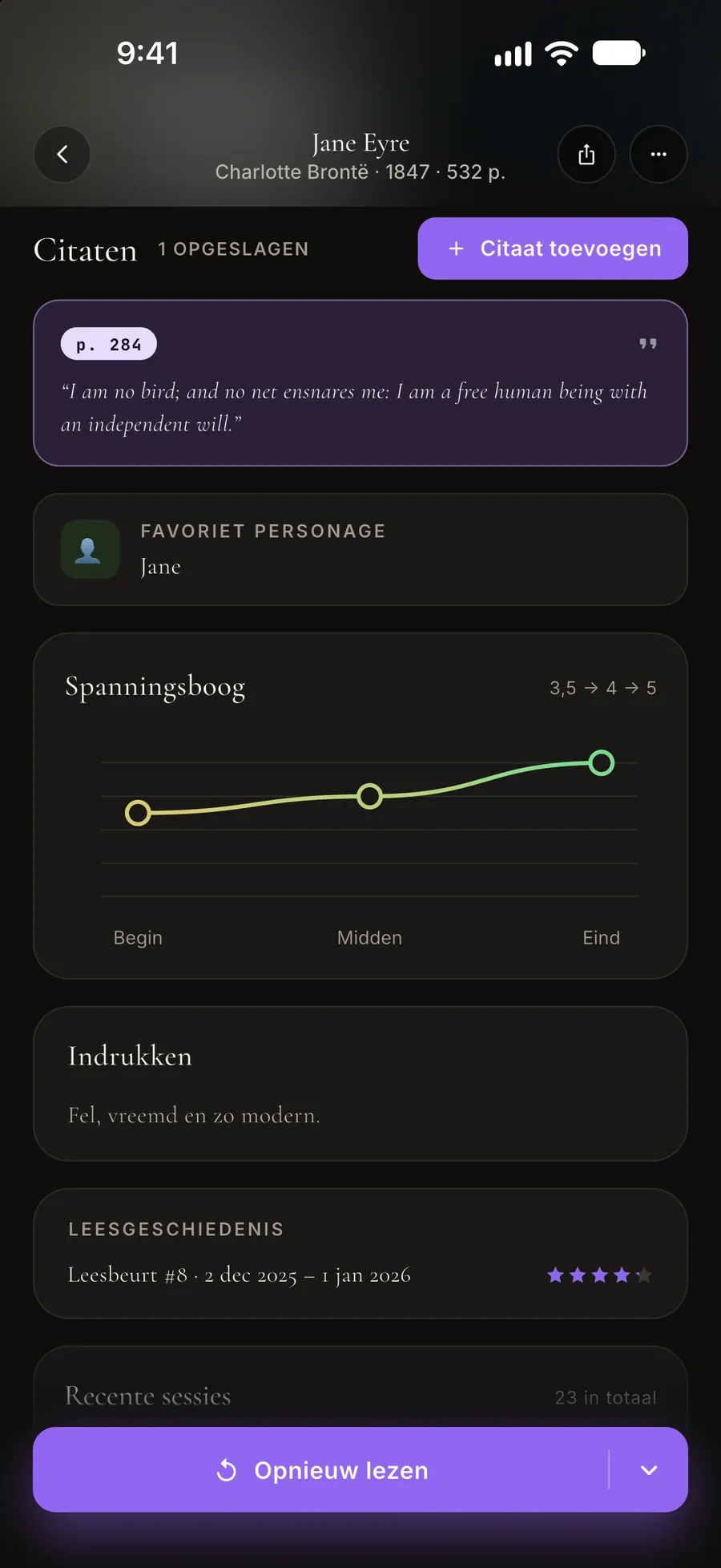Tap the star rating in Leesgeschiedenis
The height and width of the screenshot is (1568, 721).
(599, 1275)
